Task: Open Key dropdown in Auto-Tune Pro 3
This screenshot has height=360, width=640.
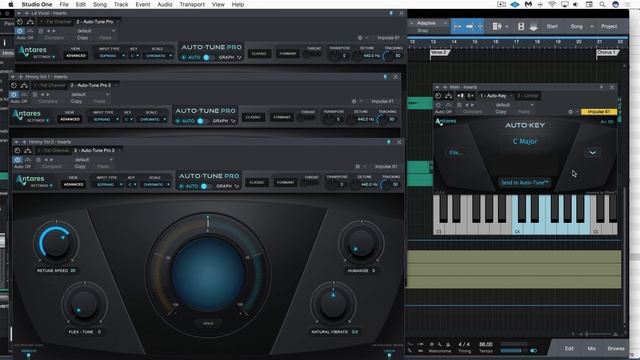Action: [x=131, y=185]
